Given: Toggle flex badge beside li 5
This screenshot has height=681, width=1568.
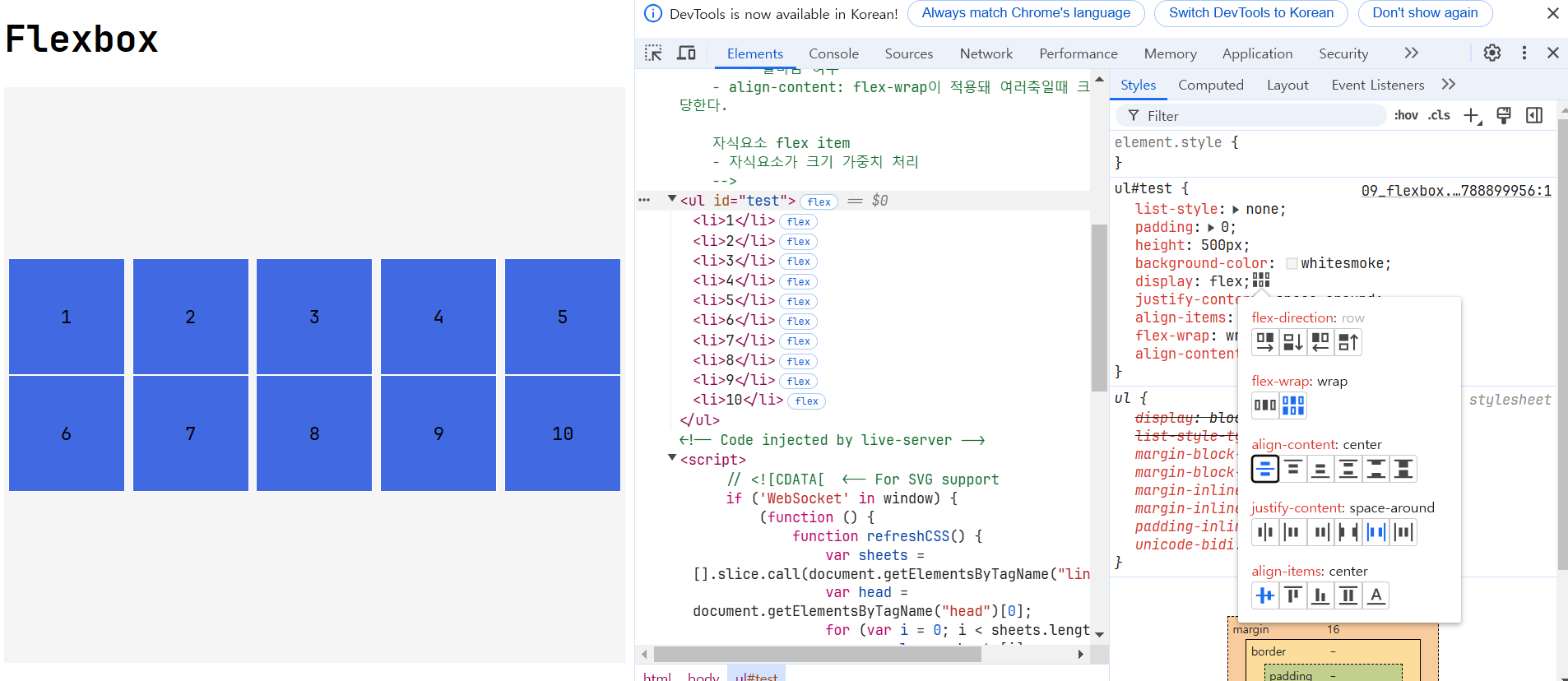Looking at the screenshot, I should (x=798, y=302).
